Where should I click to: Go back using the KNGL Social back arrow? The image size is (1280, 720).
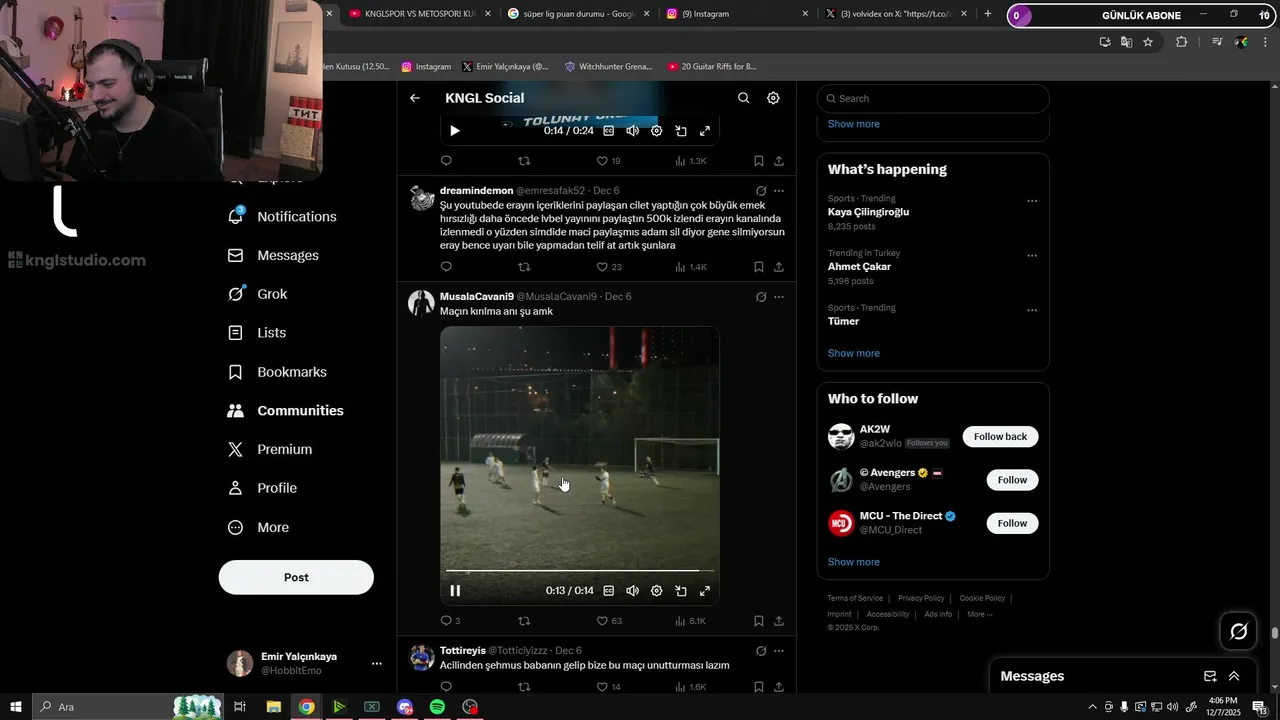(415, 98)
